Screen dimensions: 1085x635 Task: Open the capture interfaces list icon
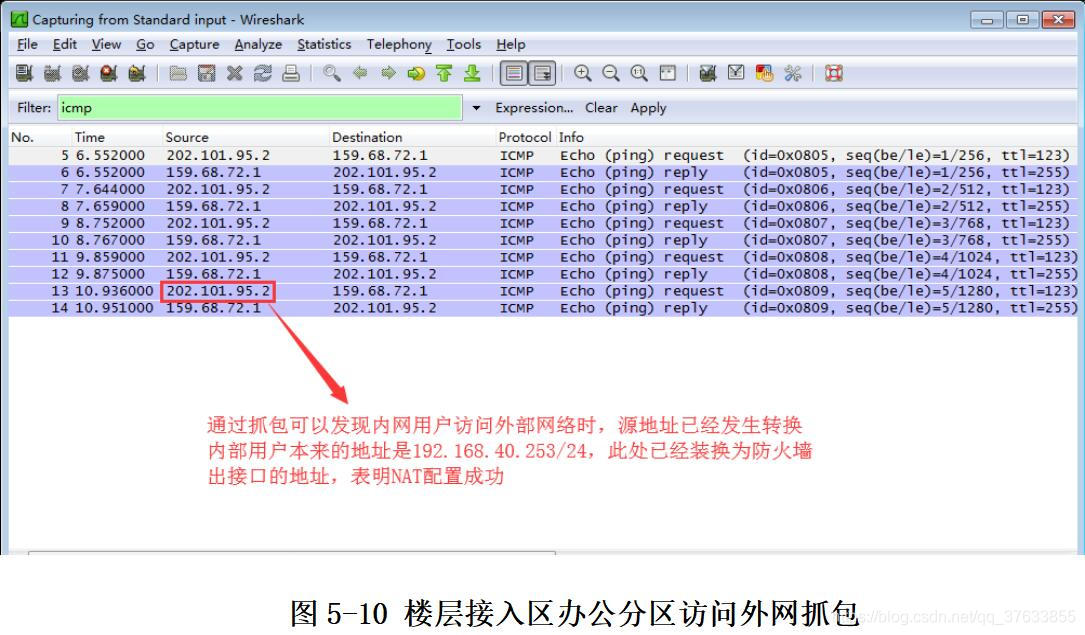tap(24, 73)
